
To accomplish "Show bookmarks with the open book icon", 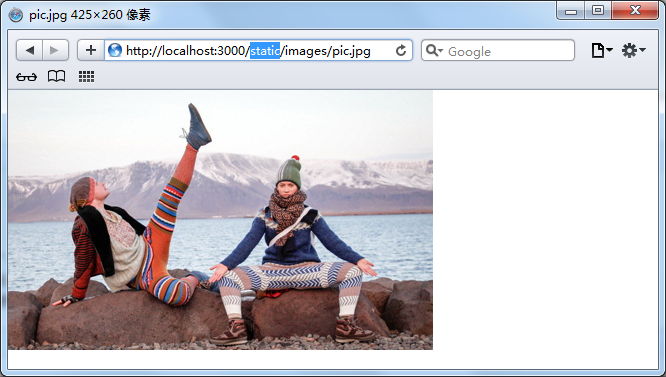I will click(56, 76).
